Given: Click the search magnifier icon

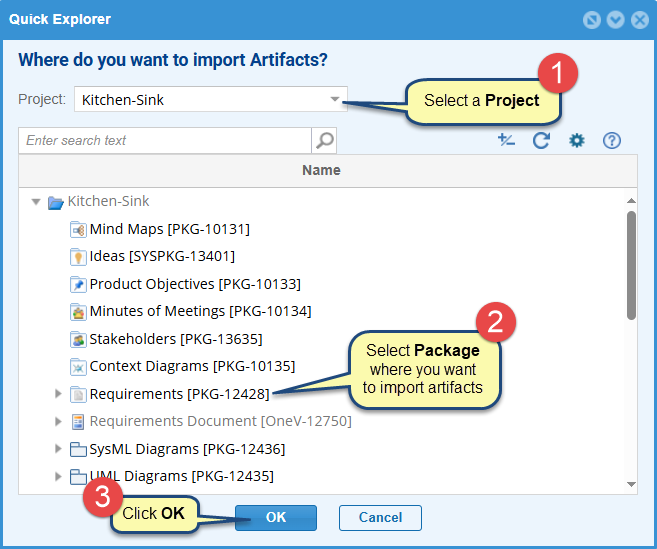Looking at the screenshot, I should tap(324, 140).
